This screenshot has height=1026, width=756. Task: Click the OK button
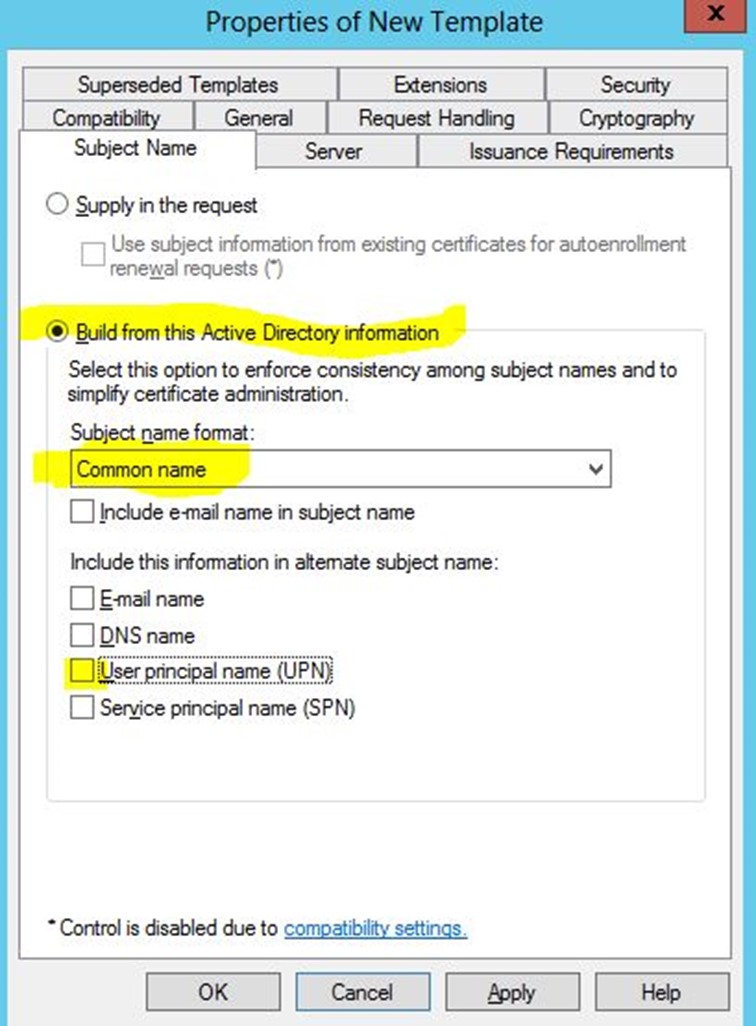tap(213, 992)
